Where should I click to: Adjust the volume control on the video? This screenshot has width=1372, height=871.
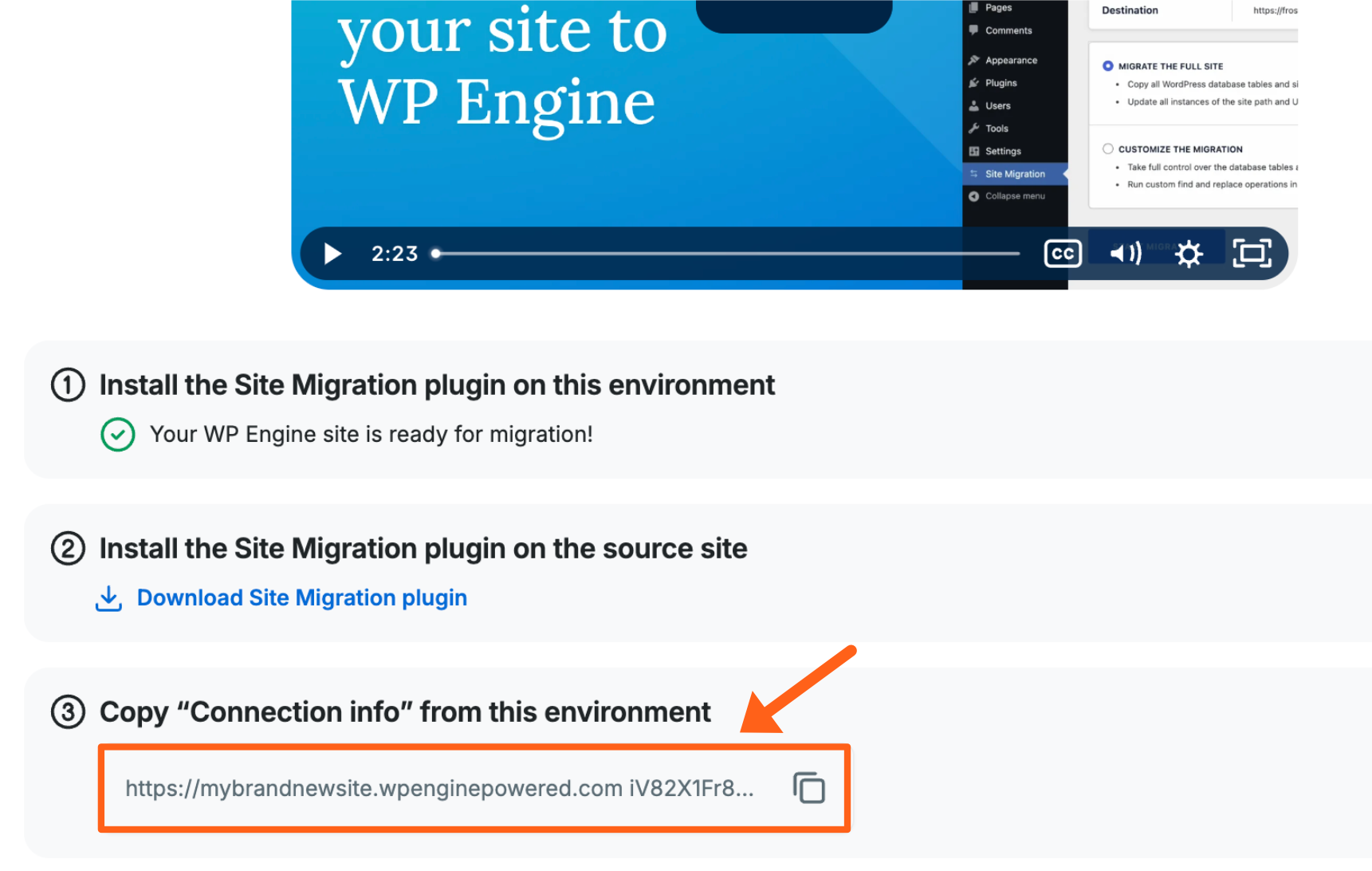[x=1125, y=254]
